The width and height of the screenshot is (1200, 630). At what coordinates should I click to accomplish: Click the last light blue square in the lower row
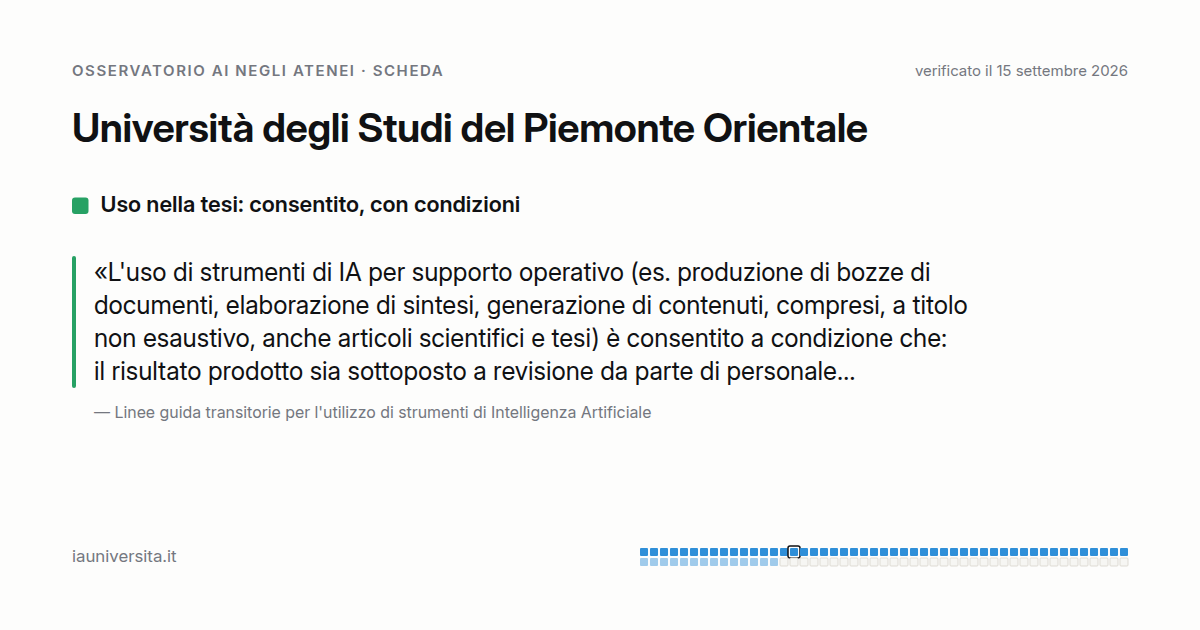click(x=774, y=562)
